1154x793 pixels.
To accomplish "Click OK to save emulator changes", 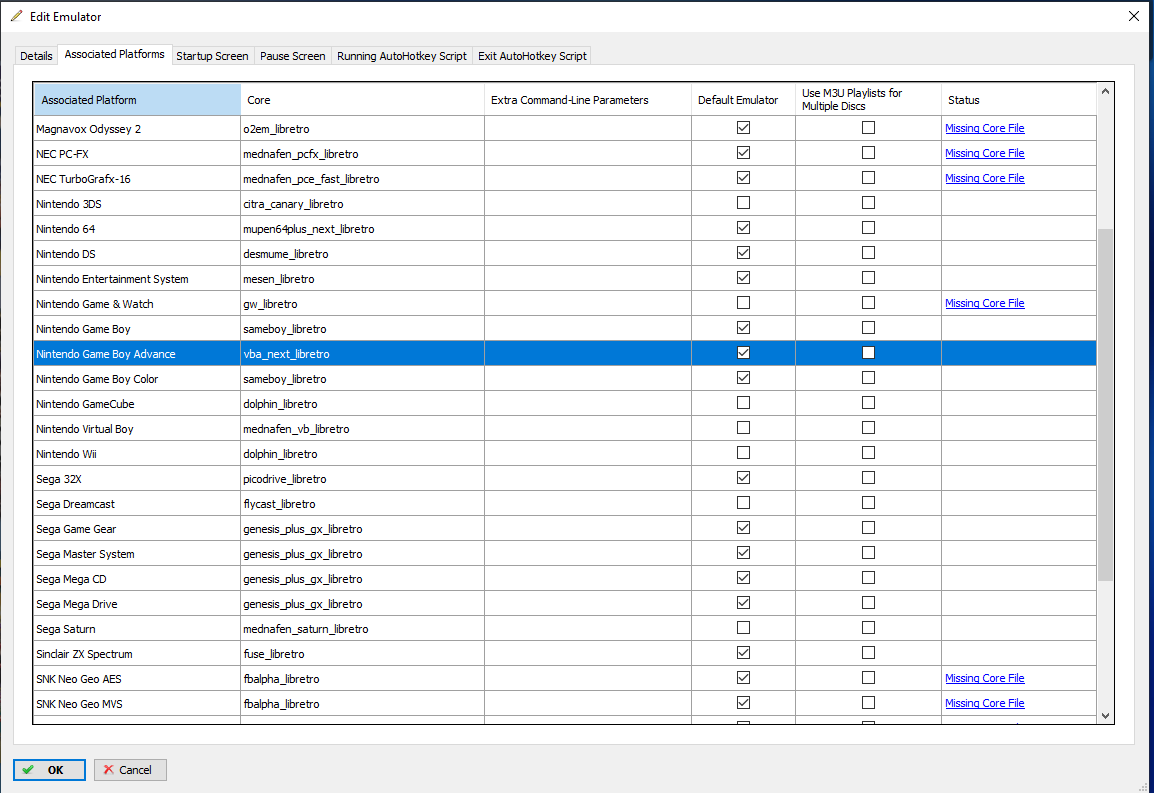I will point(49,769).
